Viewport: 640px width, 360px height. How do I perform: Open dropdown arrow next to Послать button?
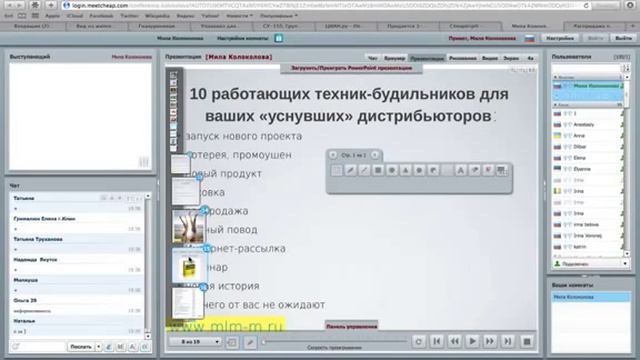coord(98,347)
